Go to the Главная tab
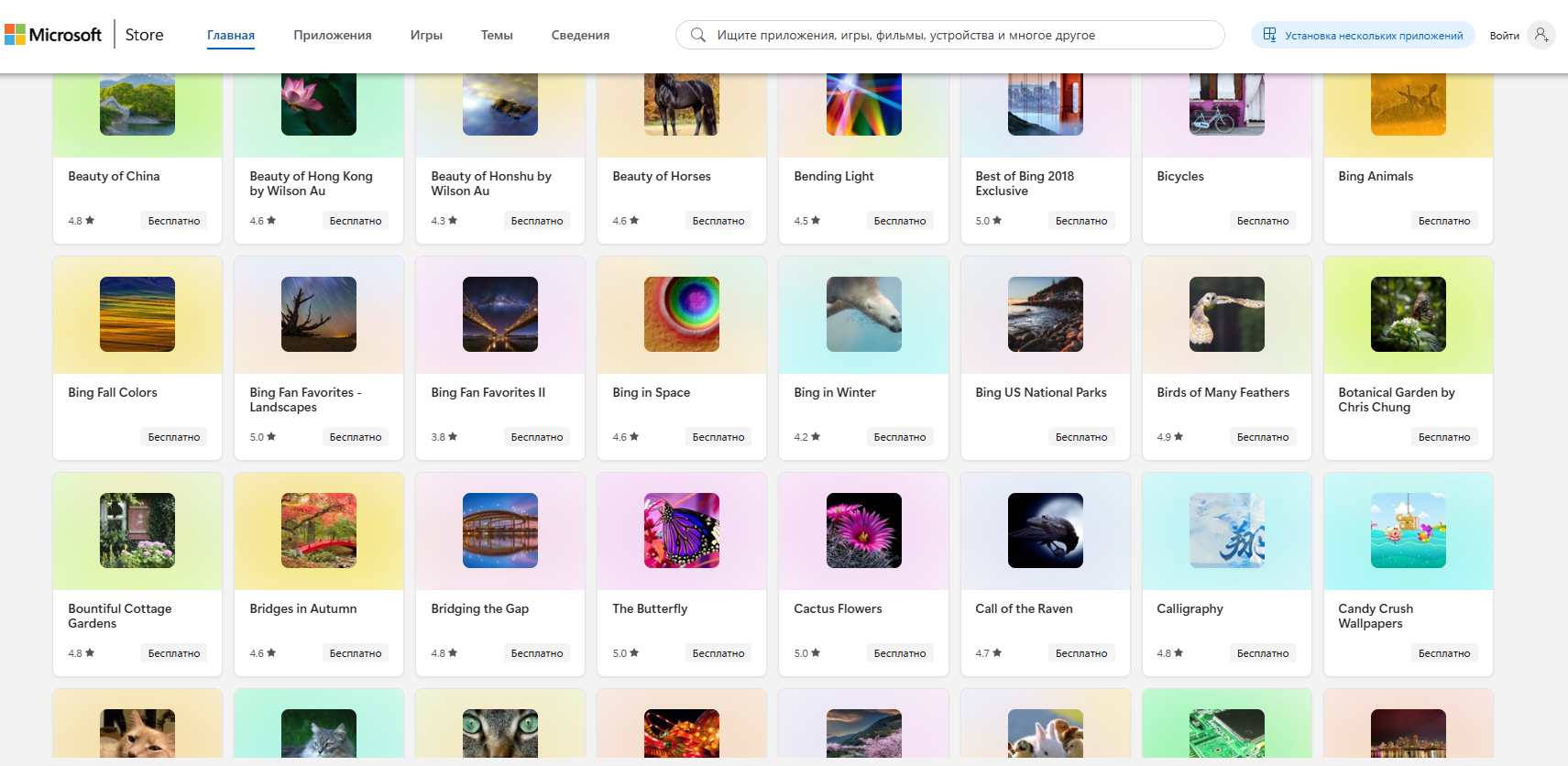Image resolution: width=1568 pixels, height=766 pixels. pyautogui.click(x=231, y=36)
